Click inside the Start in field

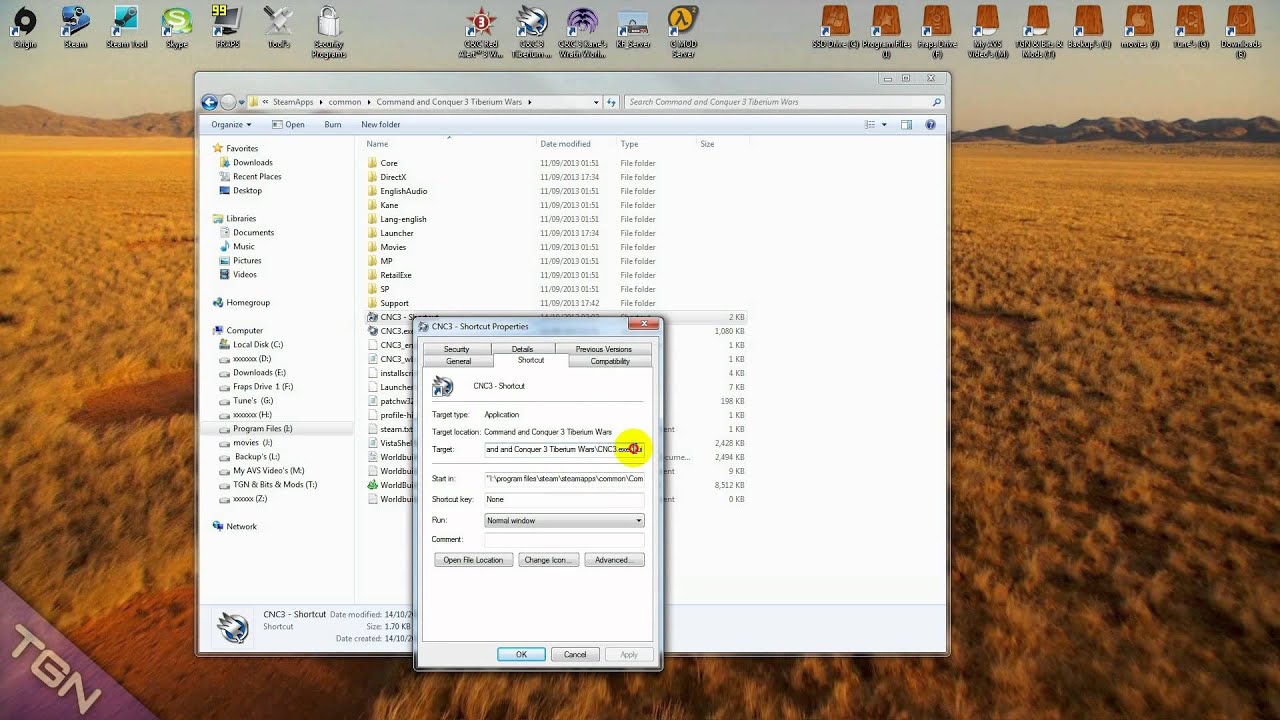click(564, 478)
